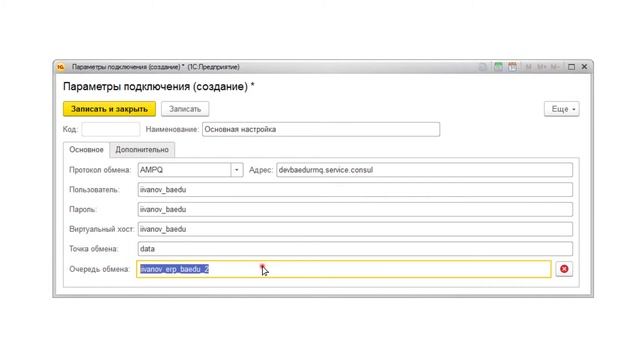Switch to the Дополнительно tab

(x=142, y=150)
